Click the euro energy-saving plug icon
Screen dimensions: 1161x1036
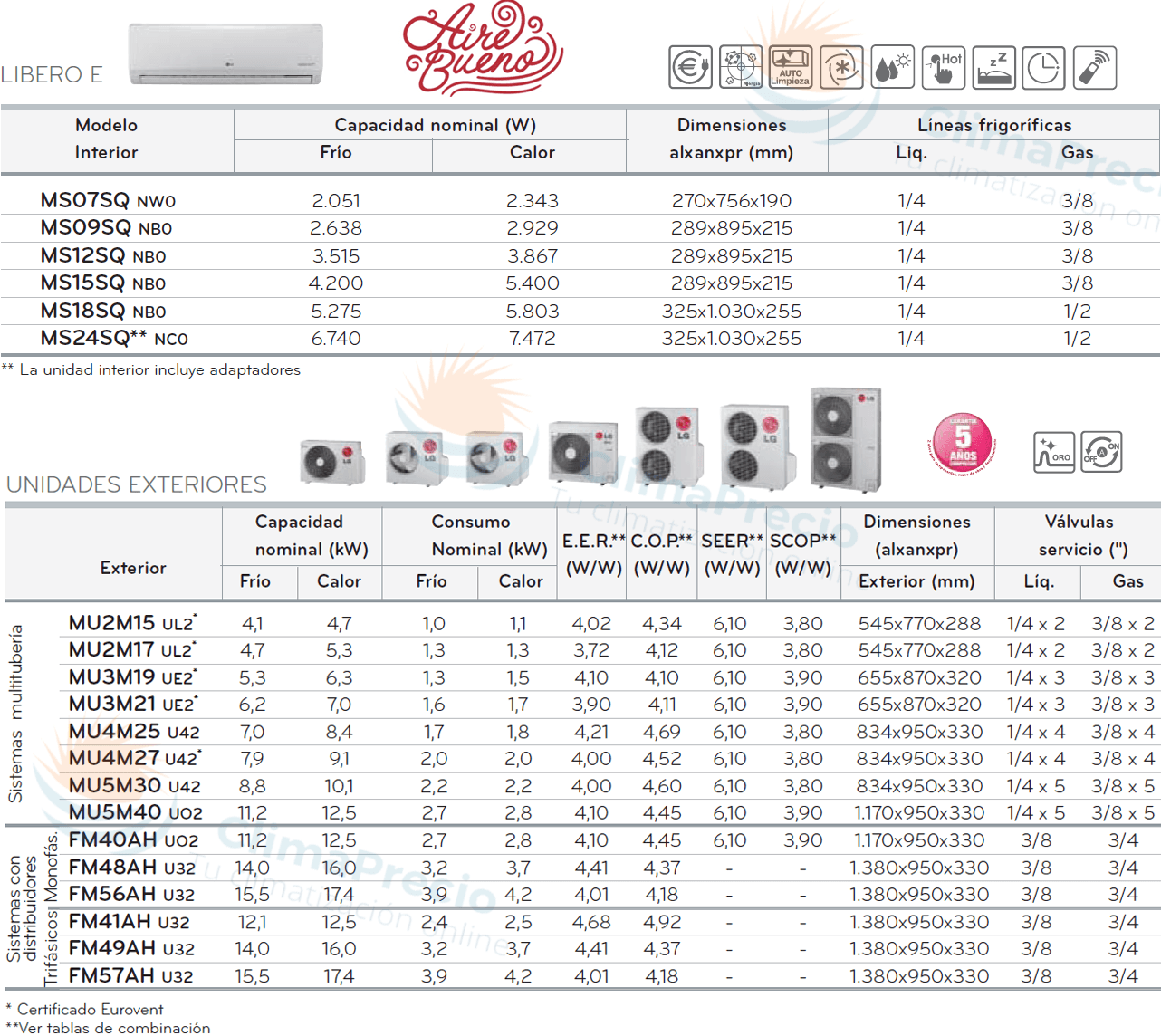coord(690,68)
